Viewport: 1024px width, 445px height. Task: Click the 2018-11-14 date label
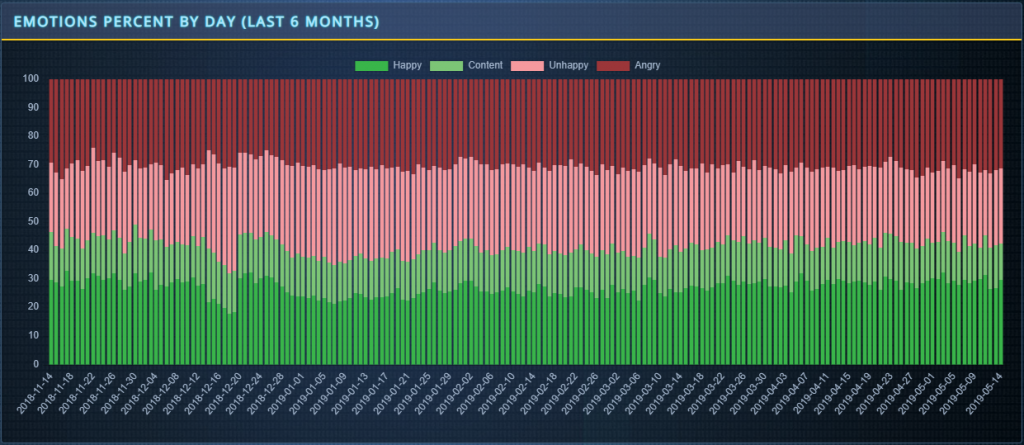[35, 393]
